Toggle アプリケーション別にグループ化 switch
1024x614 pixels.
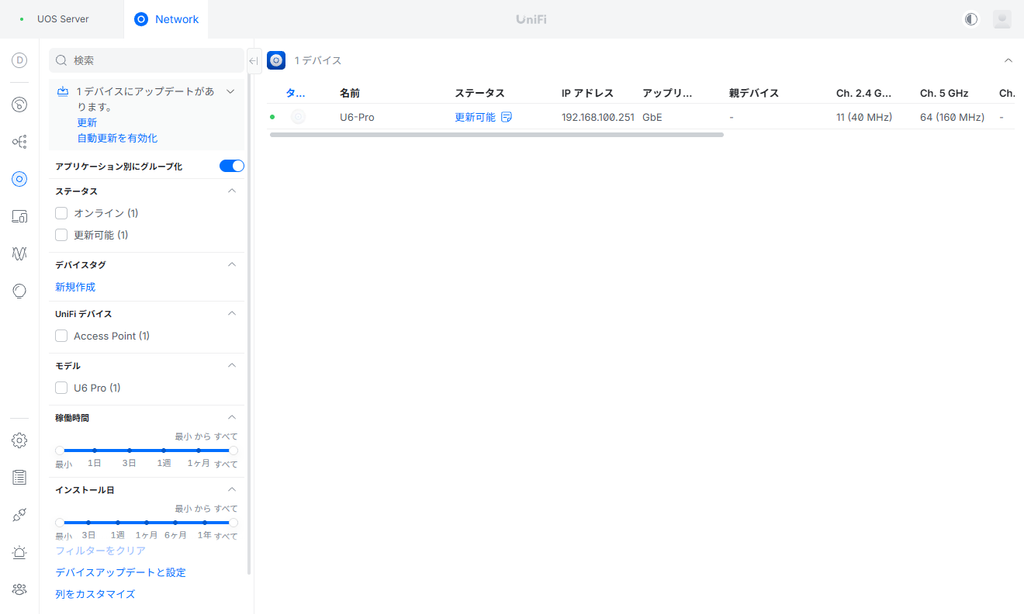coord(232,166)
